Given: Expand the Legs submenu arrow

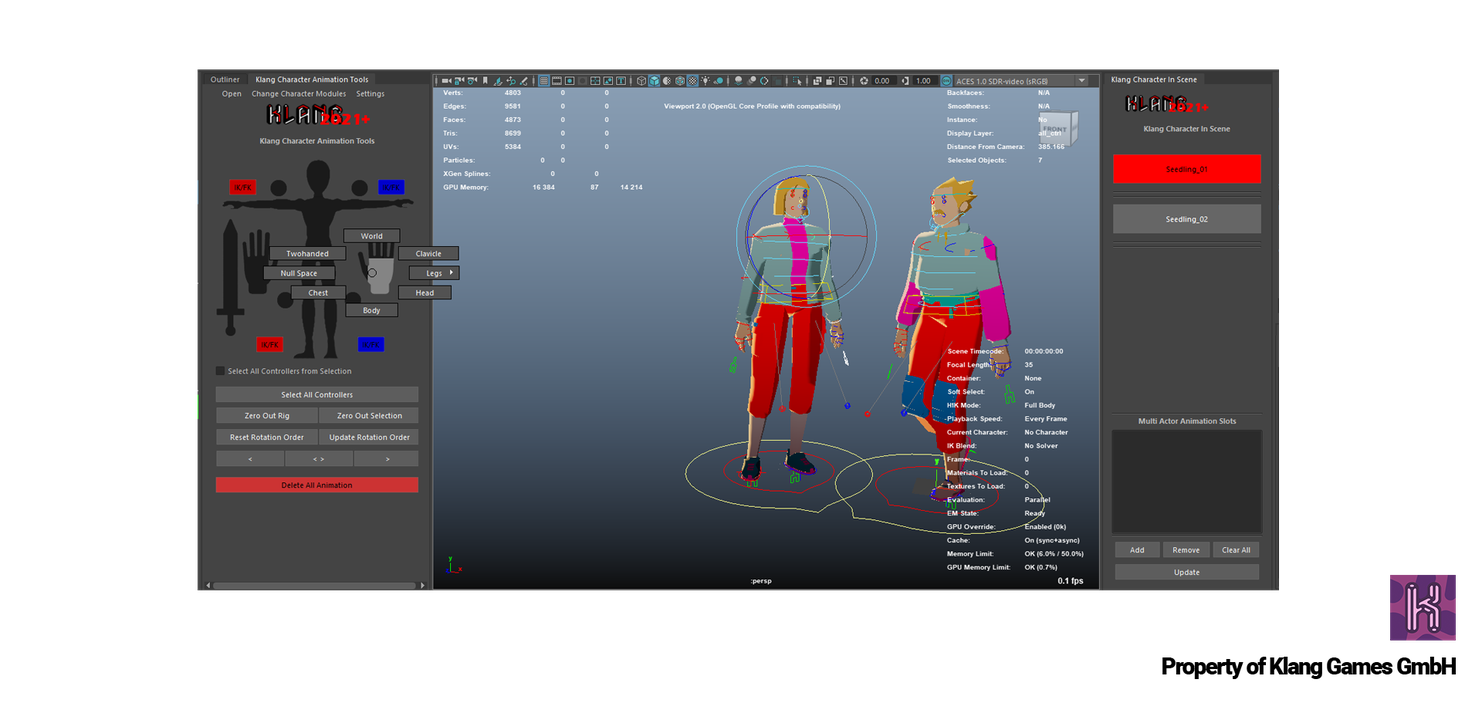Looking at the screenshot, I should (451, 273).
